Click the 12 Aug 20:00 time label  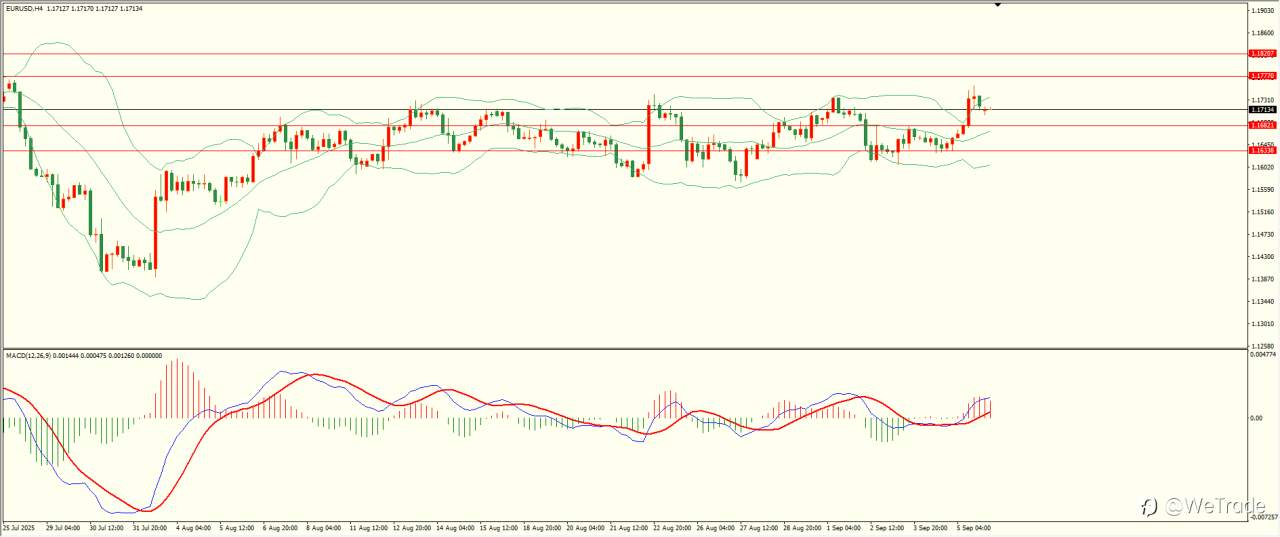[412, 526]
